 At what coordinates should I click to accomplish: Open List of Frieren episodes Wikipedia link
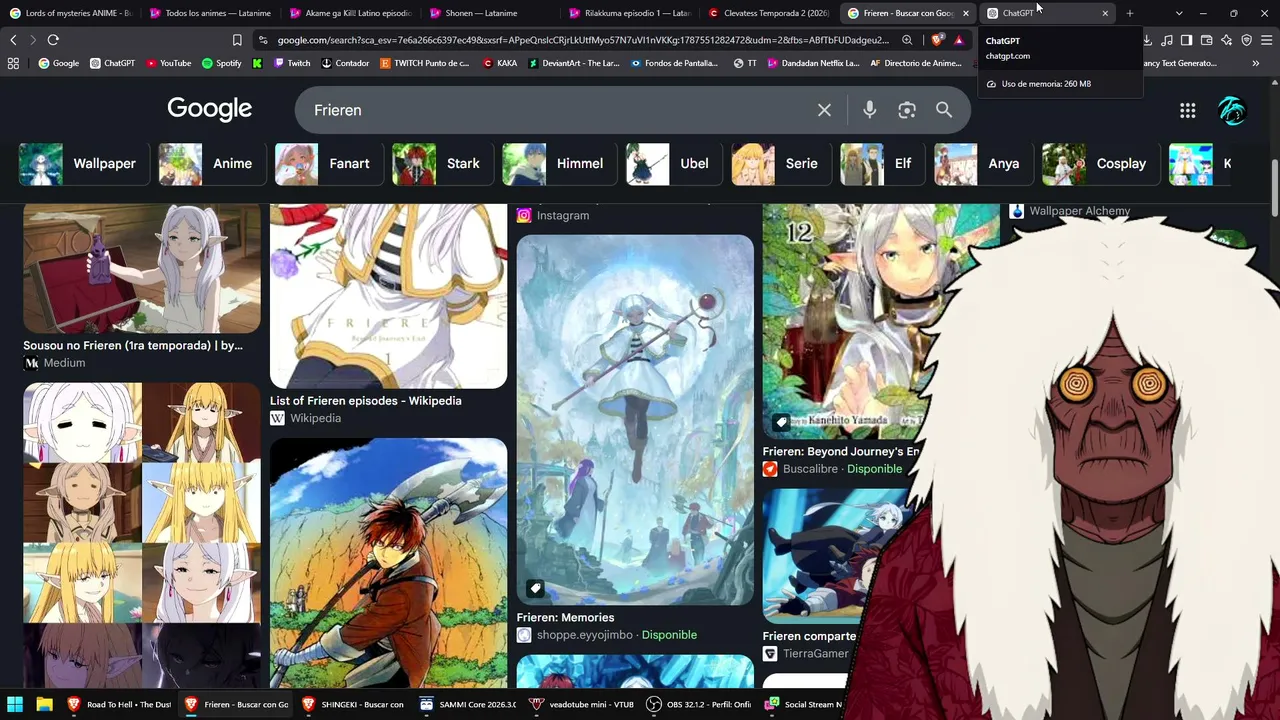tap(366, 401)
